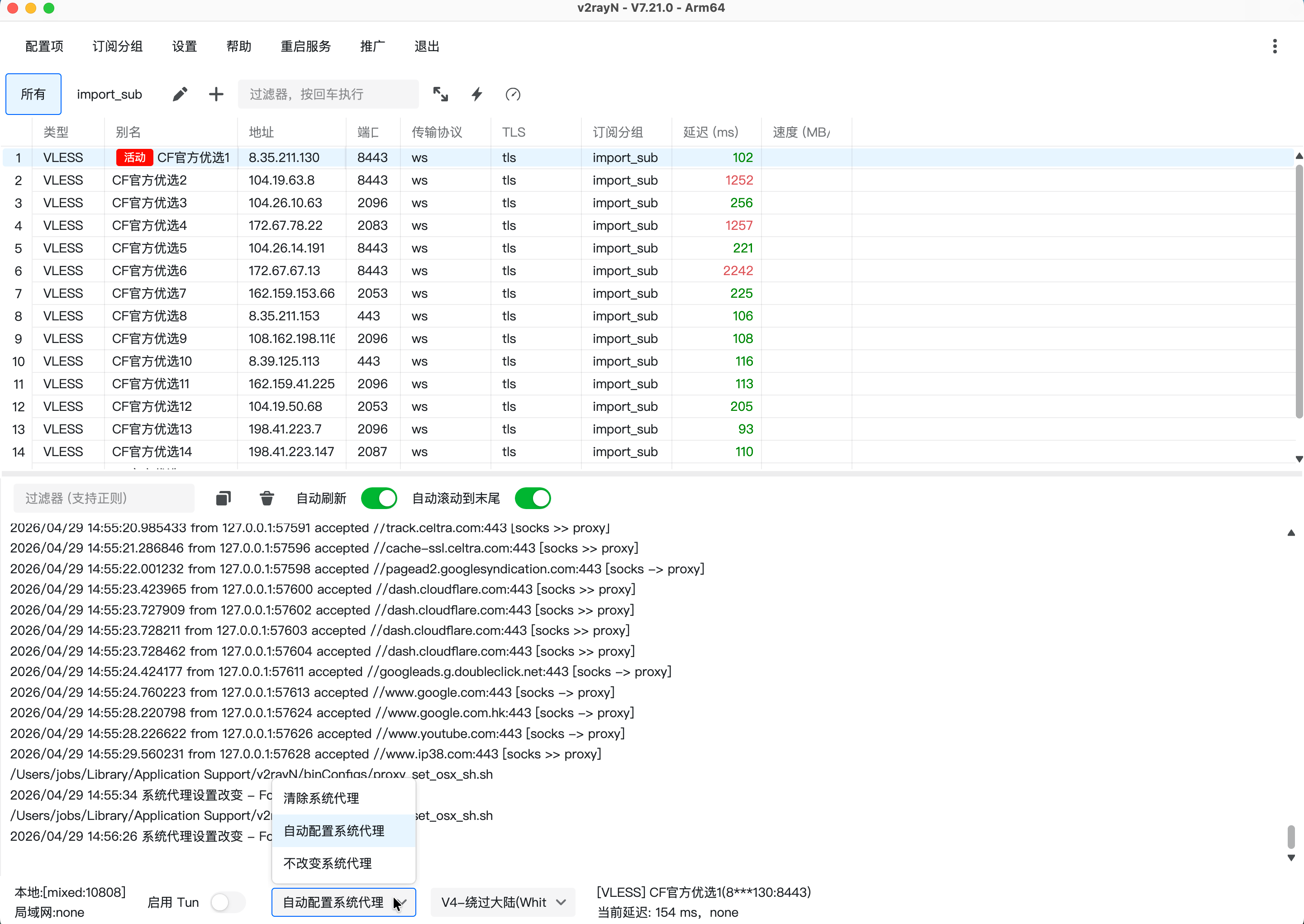Select the CF官方优选8 server row
The width and height of the screenshot is (1304, 924).
tap(648, 316)
